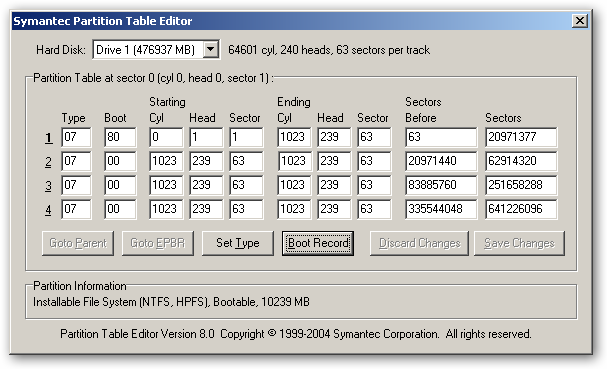The height and width of the screenshot is (369, 607).
Task: Edit the Boot field of partition 3
Action: coord(120,185)
